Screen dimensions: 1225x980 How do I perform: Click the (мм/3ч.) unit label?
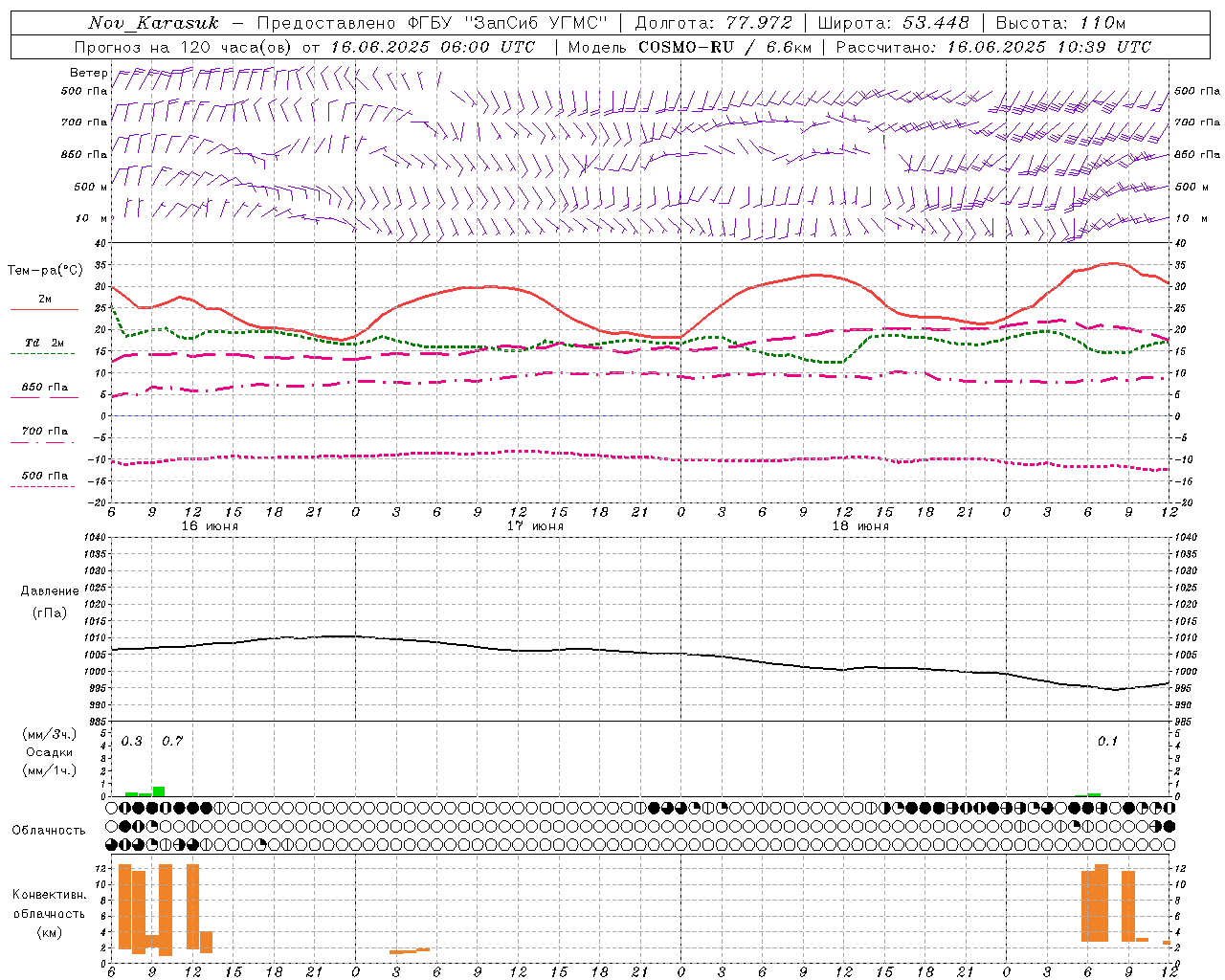(x=50, y=734)
